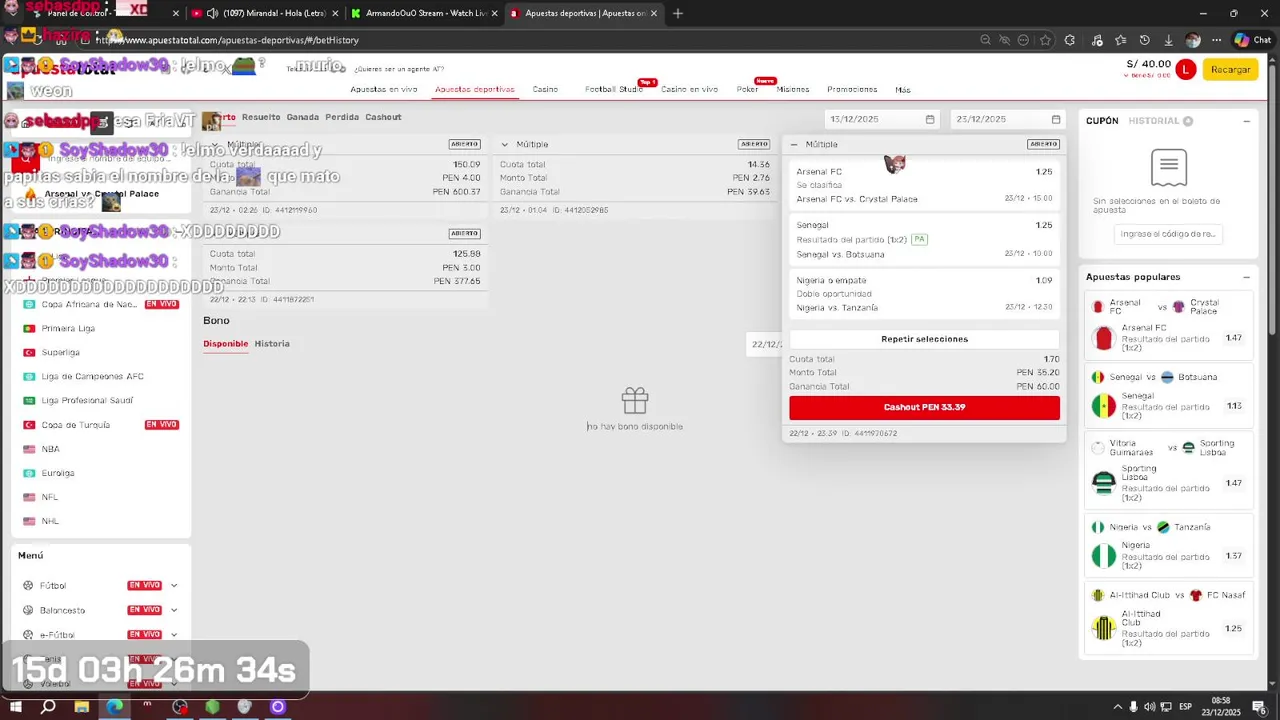Open NFL league in sidebar
This screenshot has width=1280, height=720.
[x=49, y=497]
